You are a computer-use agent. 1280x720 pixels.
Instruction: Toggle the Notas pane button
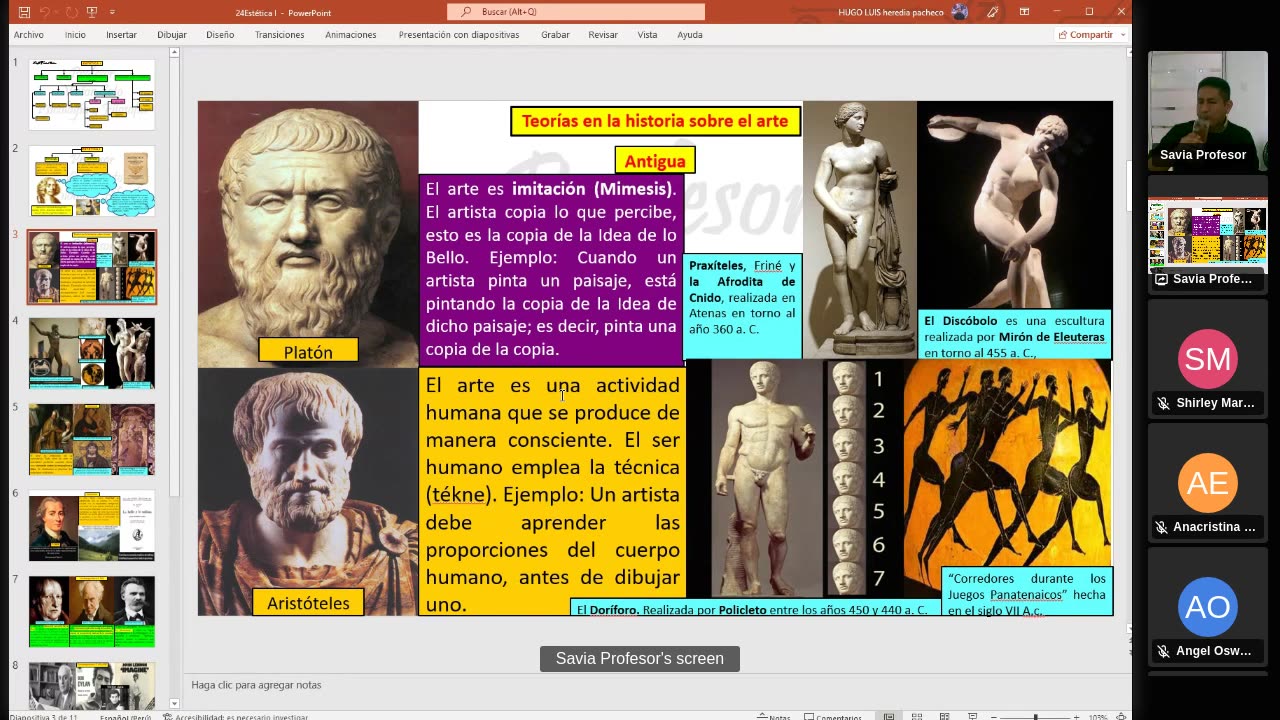(774, 716)
